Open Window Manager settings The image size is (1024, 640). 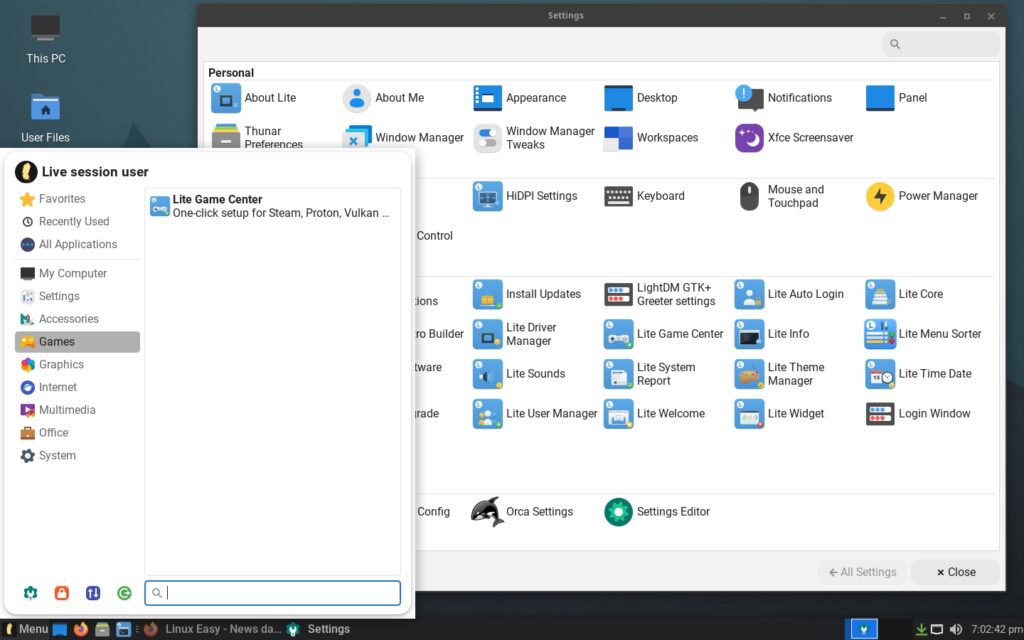403,138
